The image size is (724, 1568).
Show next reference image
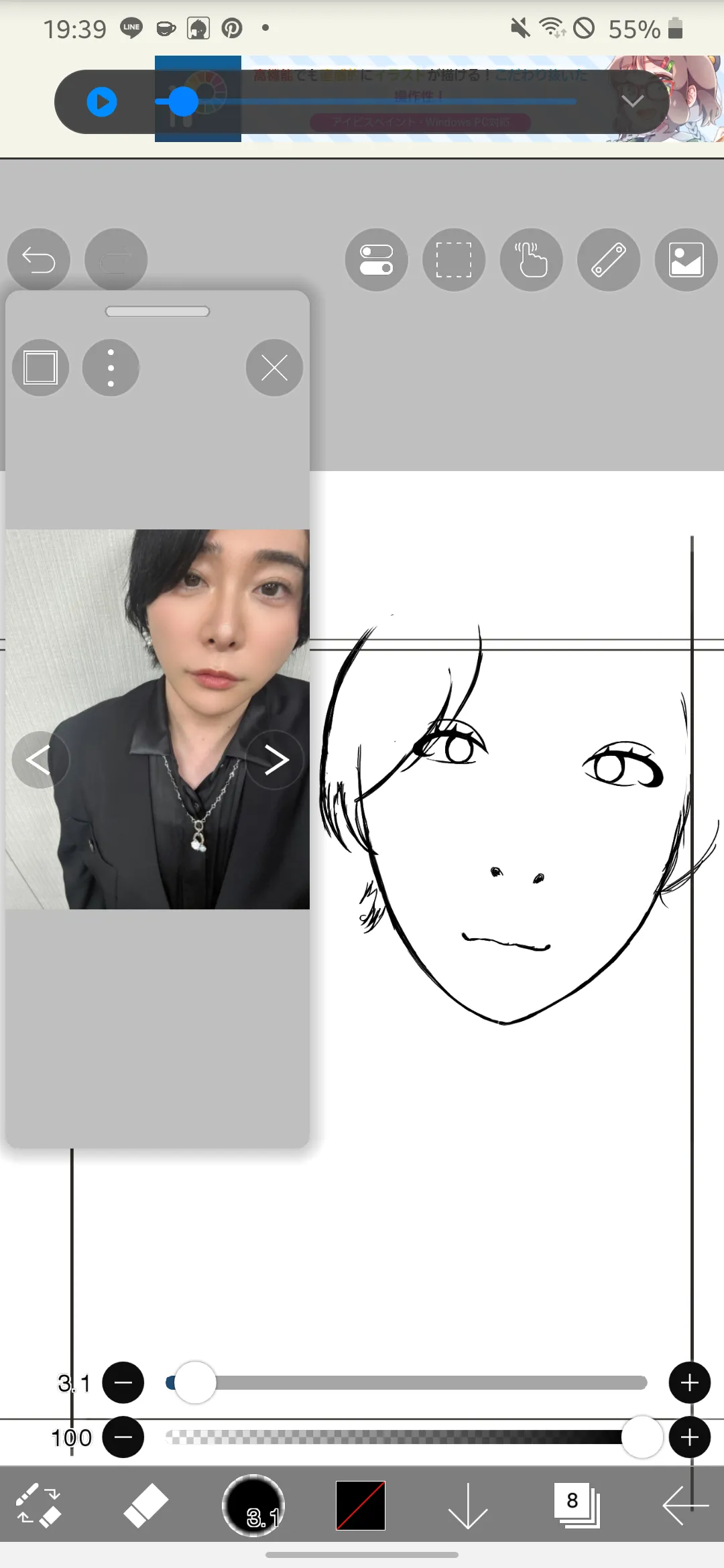[274, 760]
